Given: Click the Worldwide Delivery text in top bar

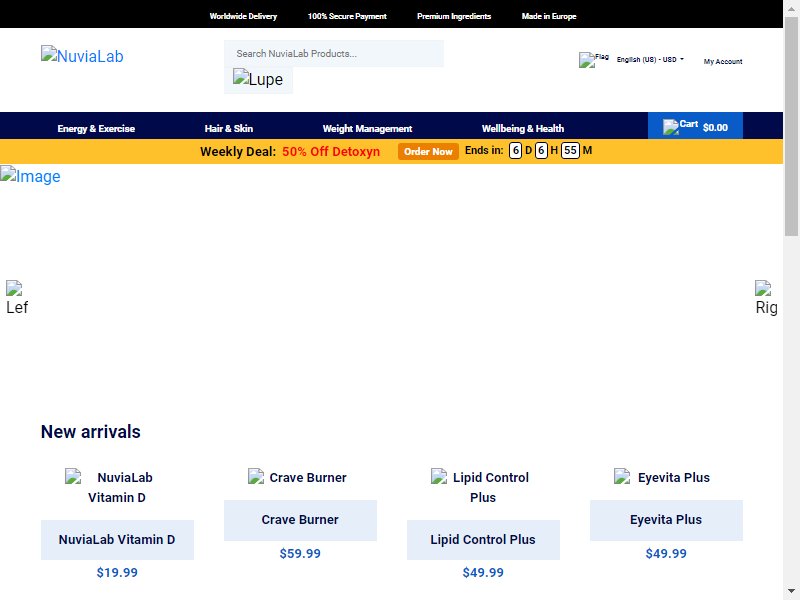Looking at the screenshot, I should (243, 16).
